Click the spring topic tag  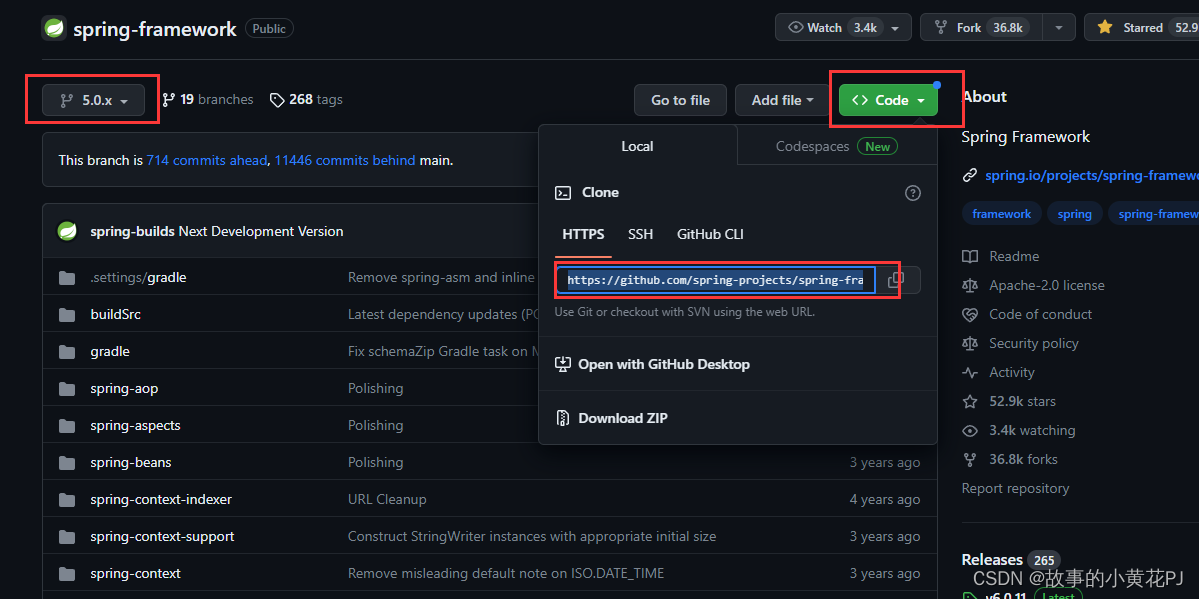click(x=1074, y=214)
